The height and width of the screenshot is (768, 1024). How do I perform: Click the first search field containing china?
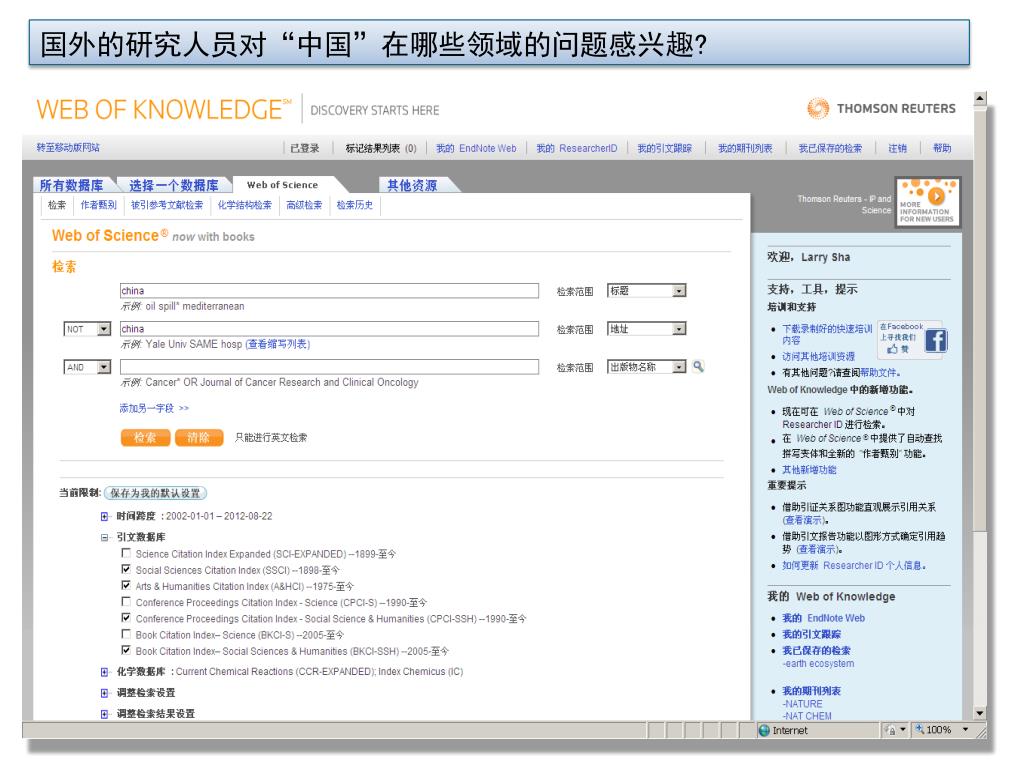coord(329,291)
